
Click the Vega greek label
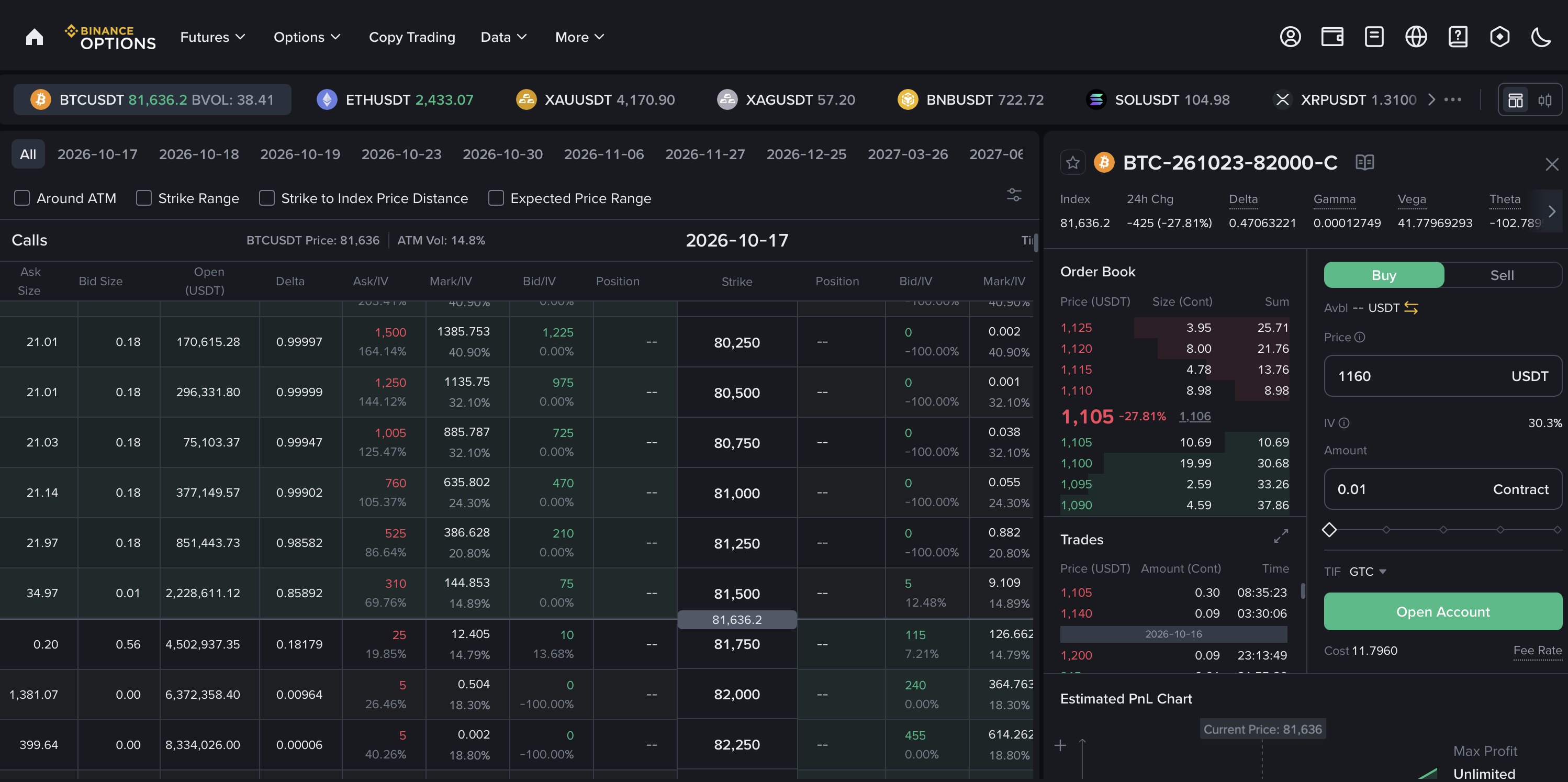1412,199
